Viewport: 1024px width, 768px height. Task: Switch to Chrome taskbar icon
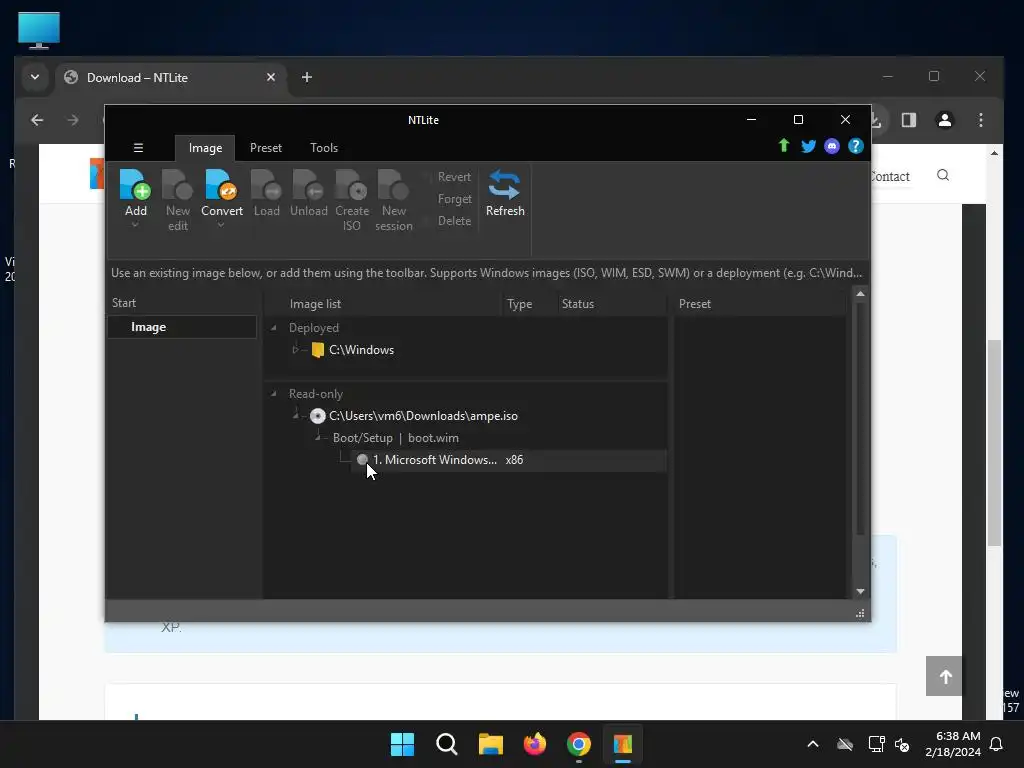pyautogui.click(x=579, y=744)
